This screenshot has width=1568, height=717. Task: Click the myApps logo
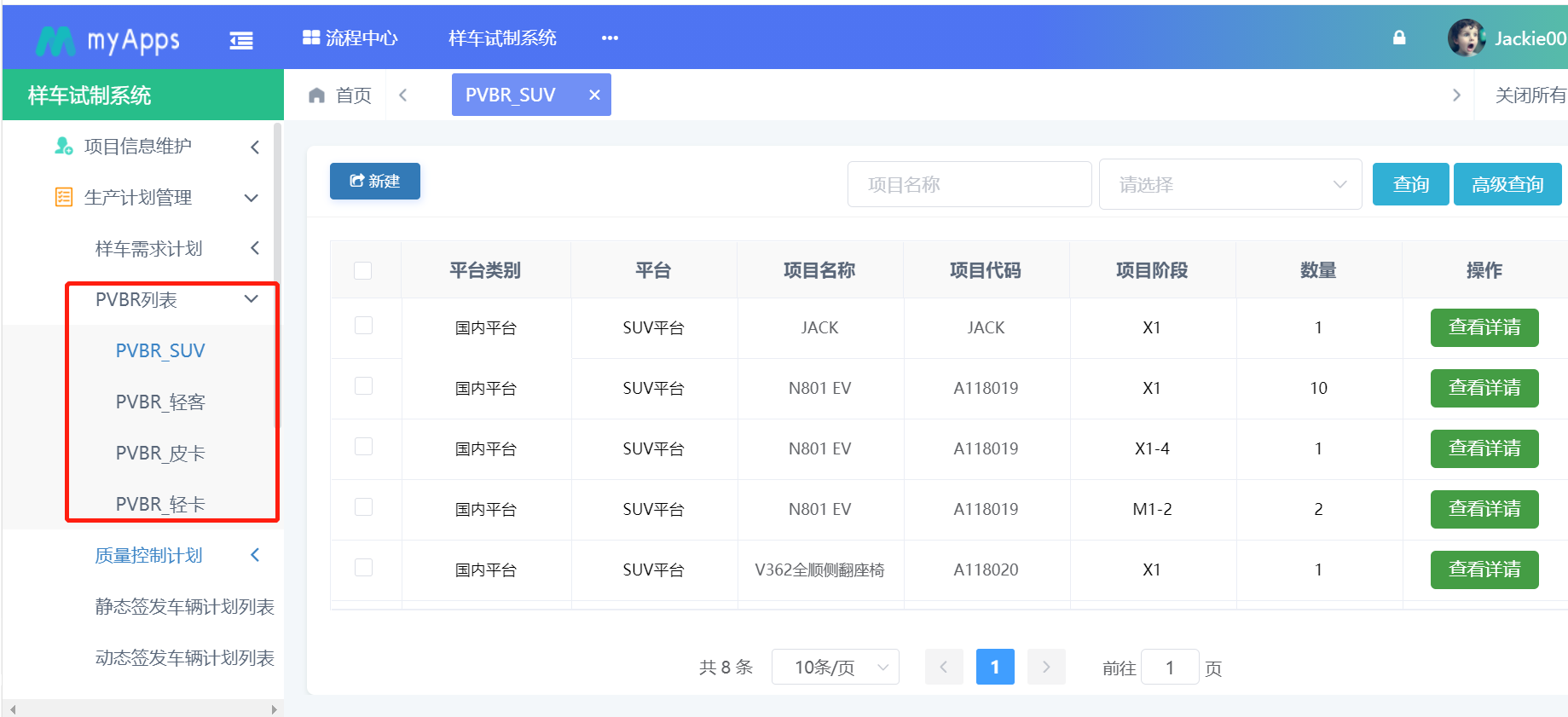(108, 40)
